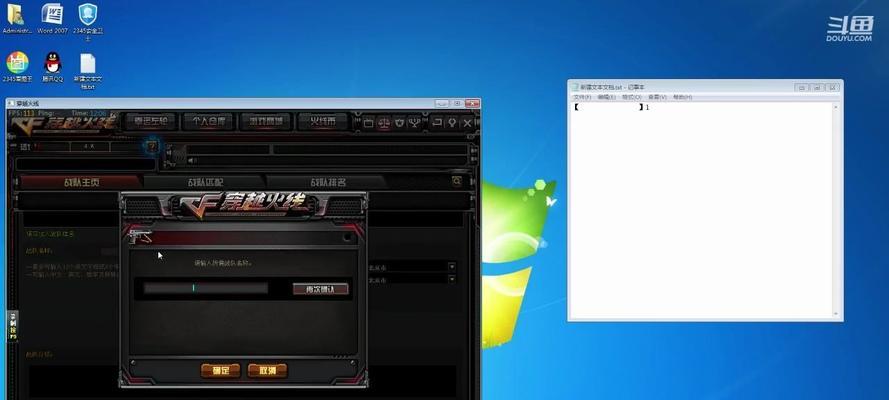Switch to the 战队匹配 clan match tab

(205, 182)
